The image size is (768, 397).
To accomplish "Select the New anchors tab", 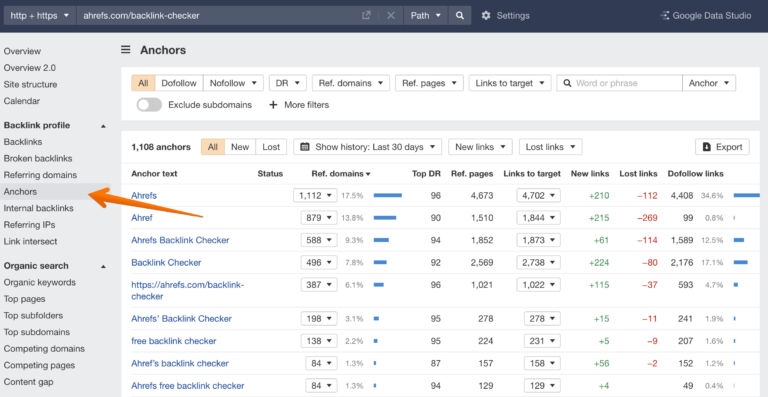I will coord(240,147).
